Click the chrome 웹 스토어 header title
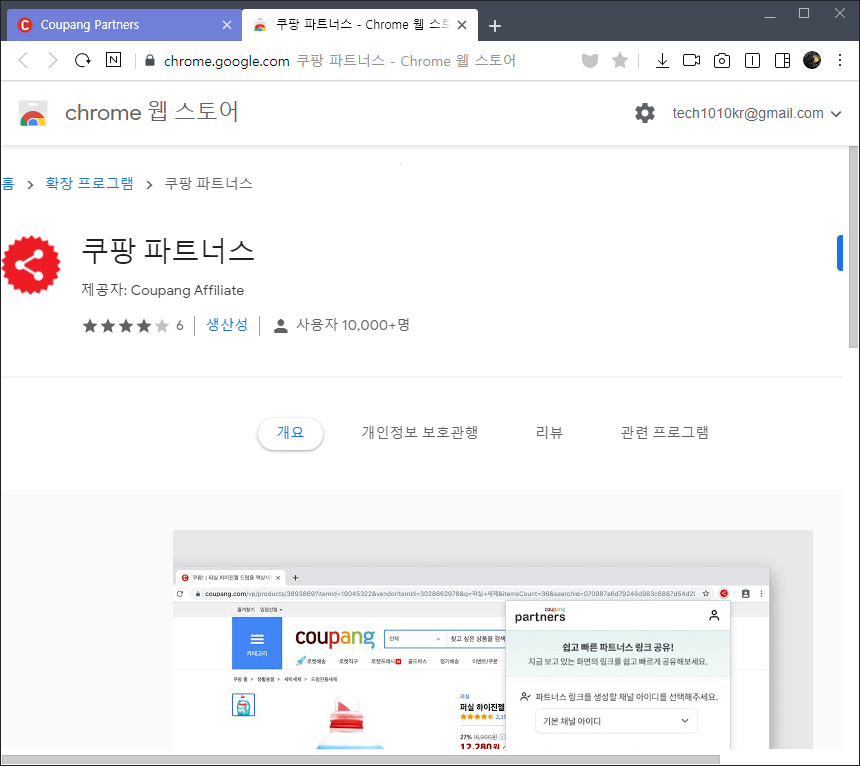The height and width of the screenshot is (766, 860). tap(151, 112)
